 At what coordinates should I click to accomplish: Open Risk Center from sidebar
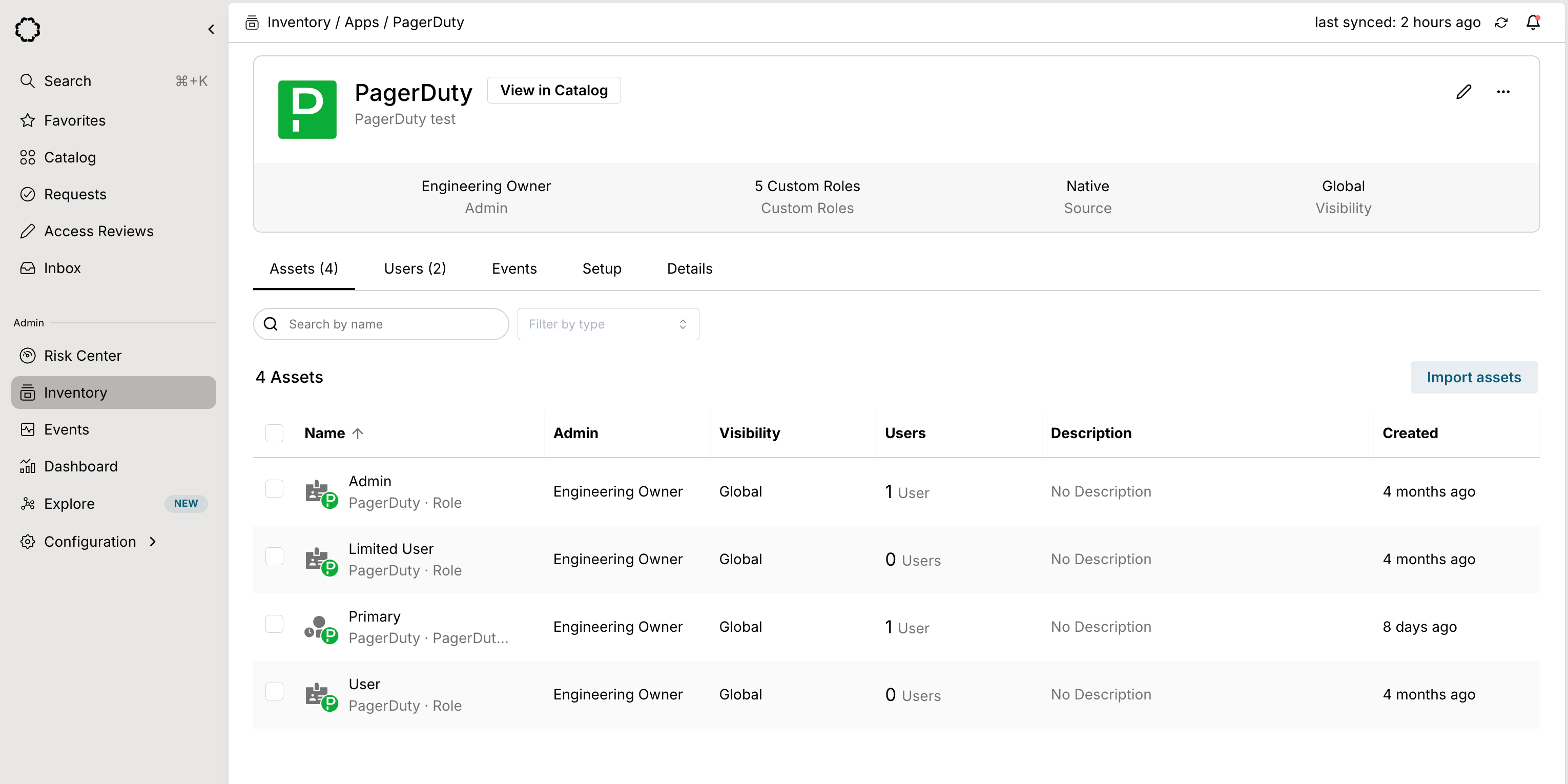coord(83,356)
